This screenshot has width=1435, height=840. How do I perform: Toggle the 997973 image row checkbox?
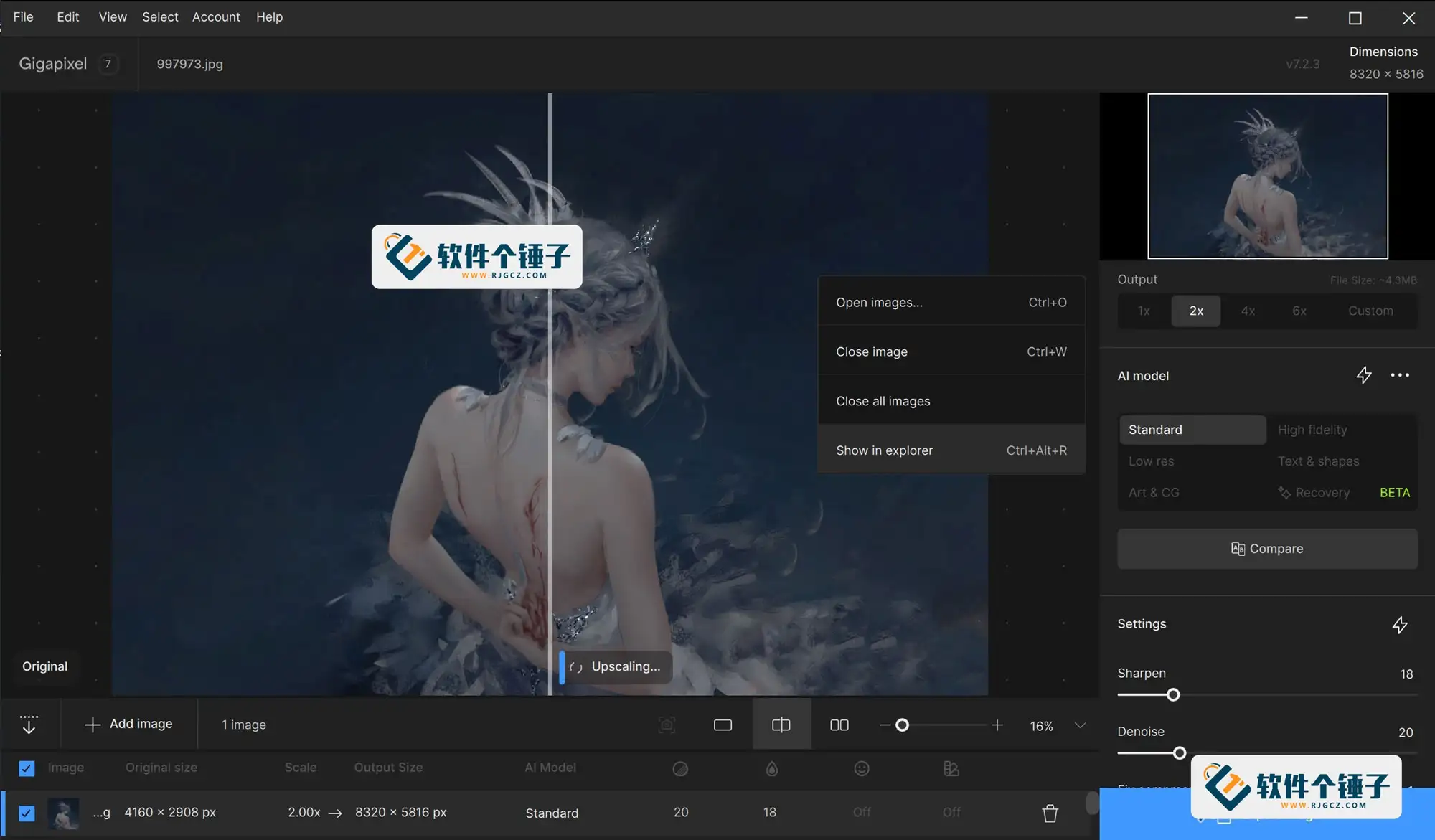(x=27, y=813)
